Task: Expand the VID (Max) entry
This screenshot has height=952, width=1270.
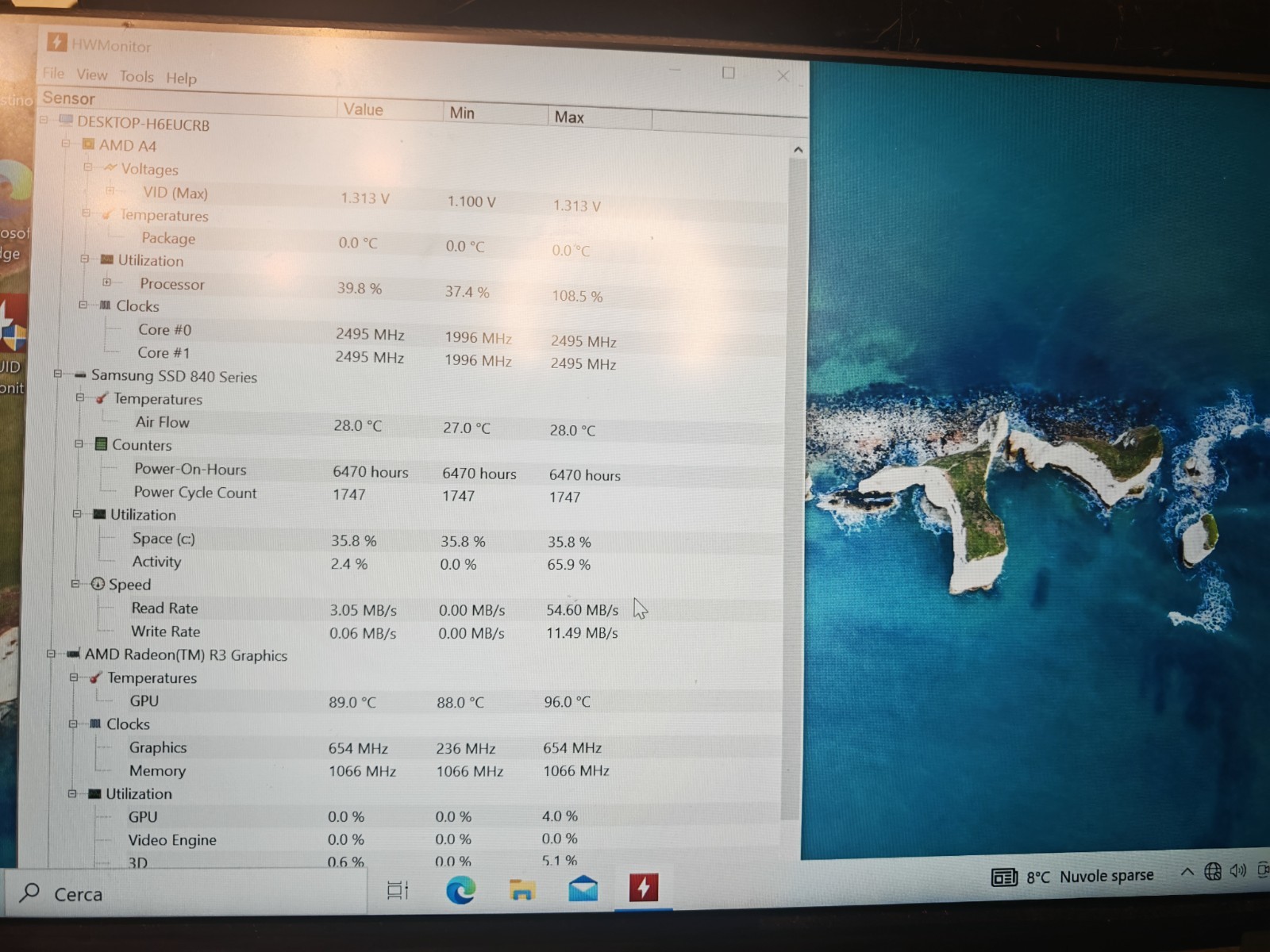Action: click(110, 190)
